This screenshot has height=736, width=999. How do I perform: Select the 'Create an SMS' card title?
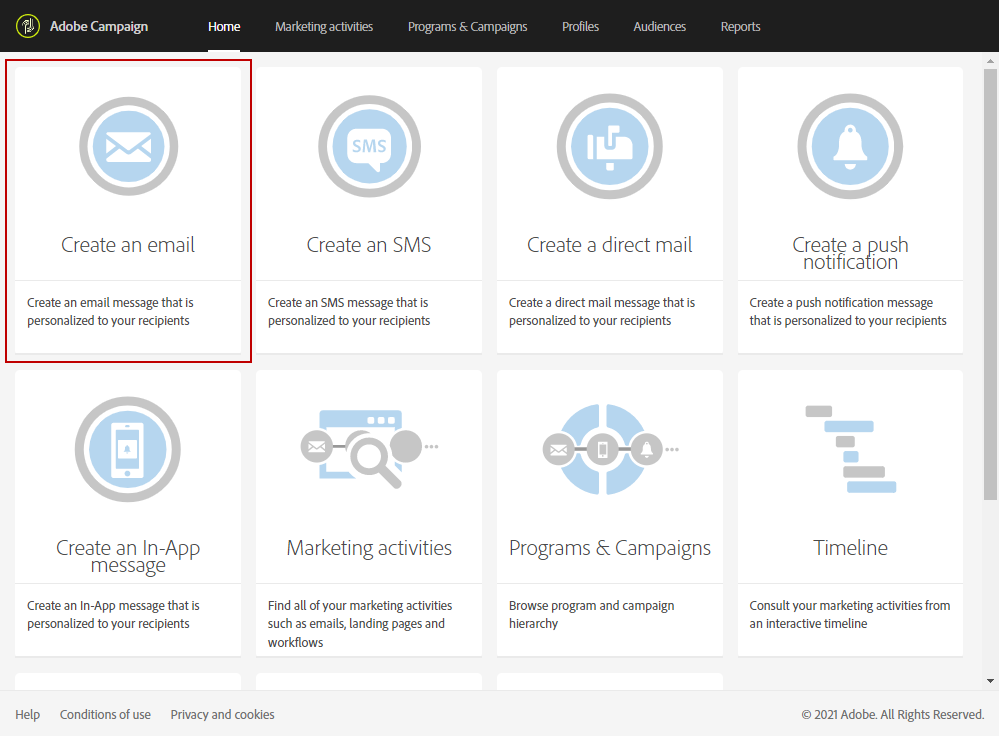(369, 245)
